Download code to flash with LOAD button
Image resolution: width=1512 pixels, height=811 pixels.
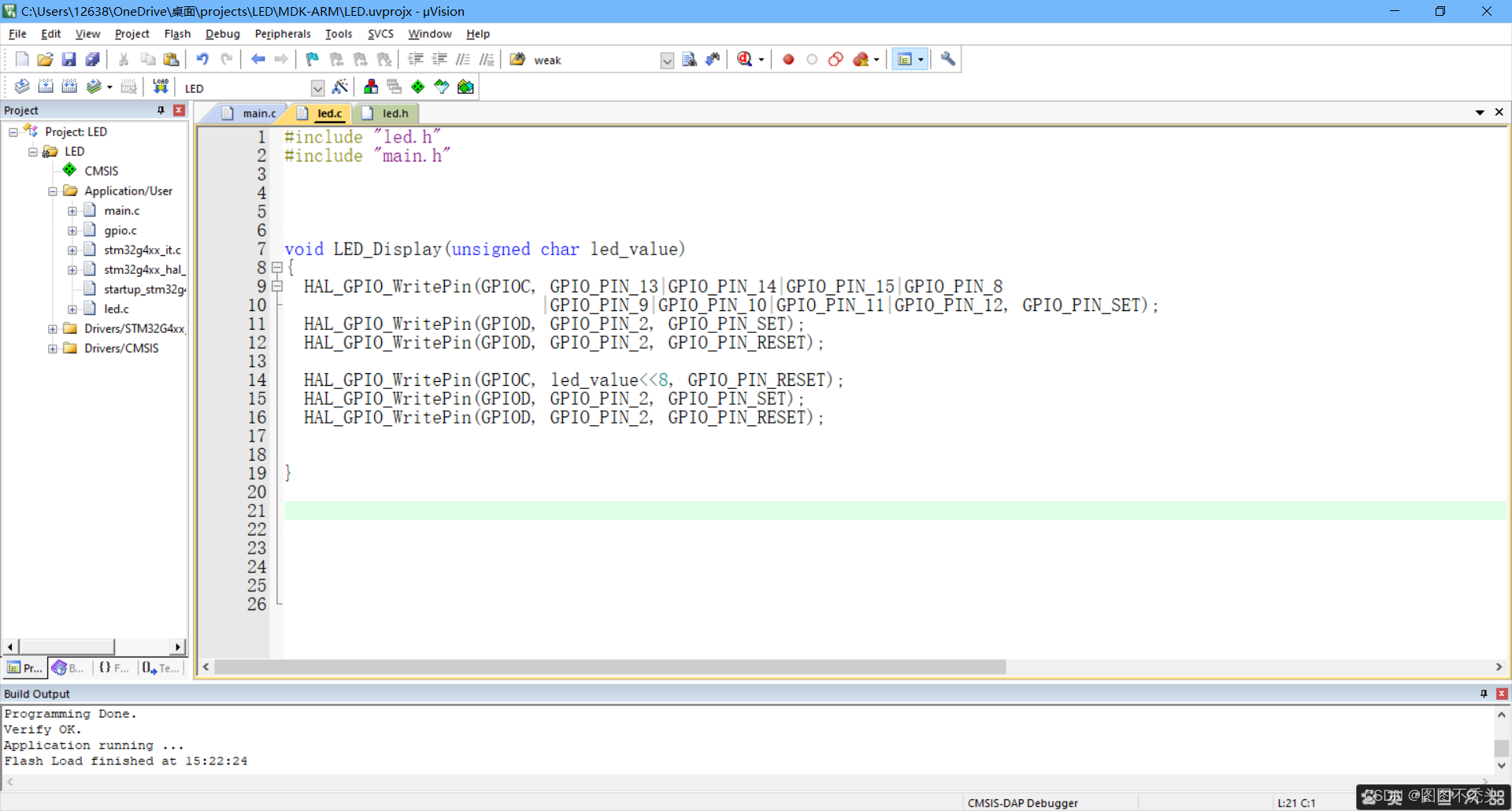point(160,87)
